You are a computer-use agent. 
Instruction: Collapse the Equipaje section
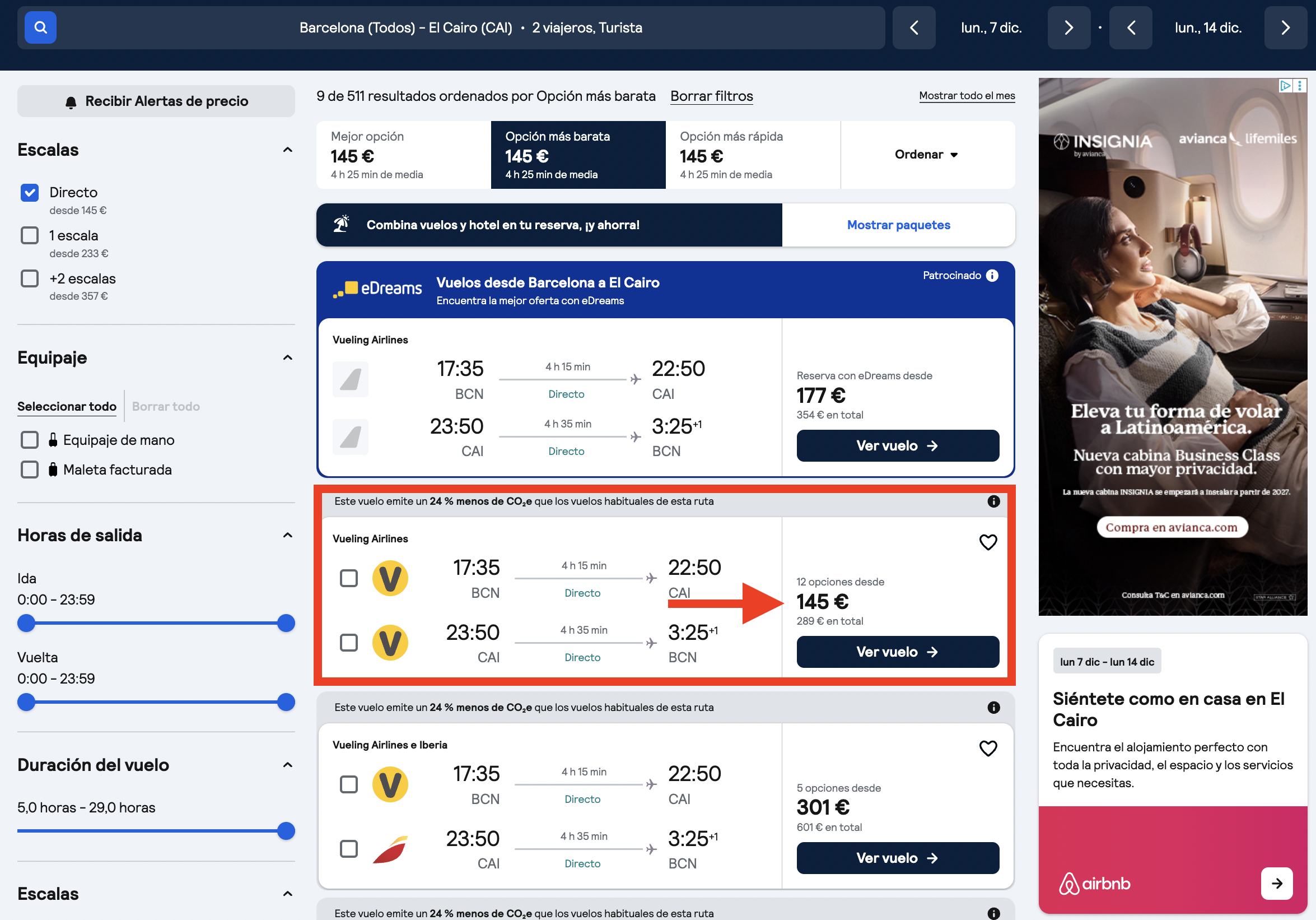(x=288, y=357)
